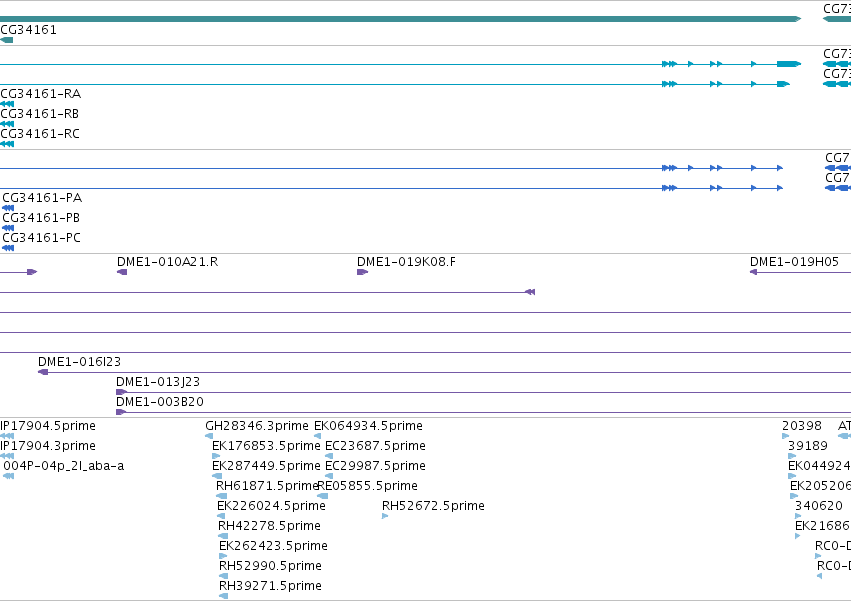Click the CG34161-RC transcript arrow glyph

click(7, 144)
